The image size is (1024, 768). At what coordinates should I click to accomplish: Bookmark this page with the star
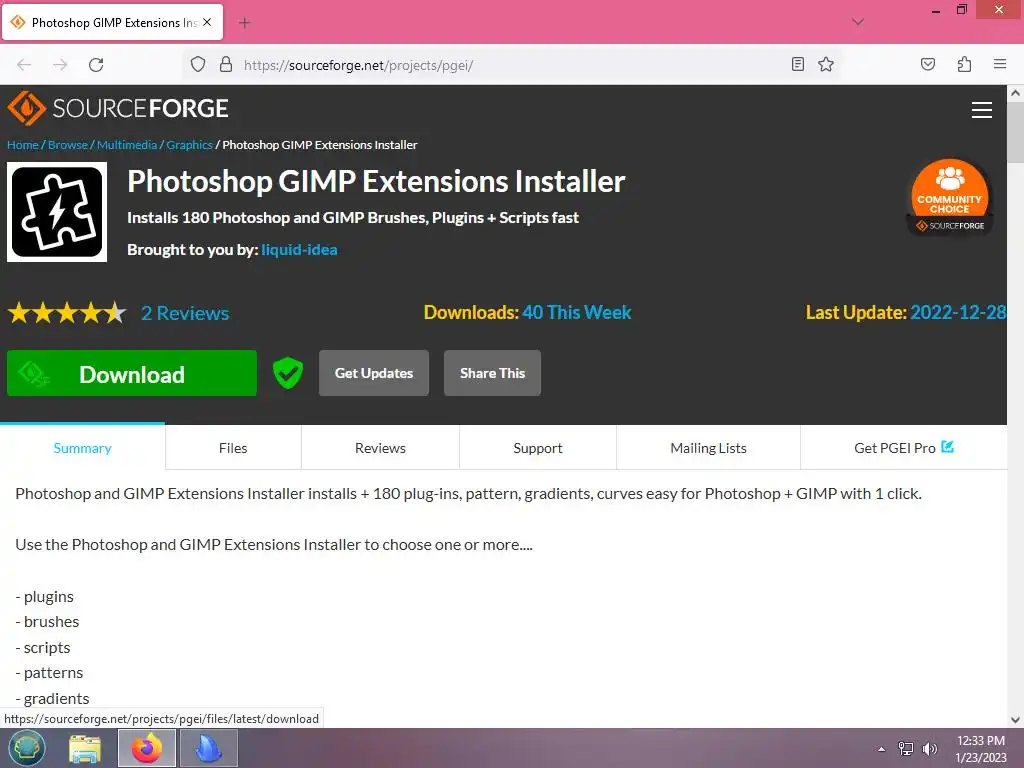(826, 64)
